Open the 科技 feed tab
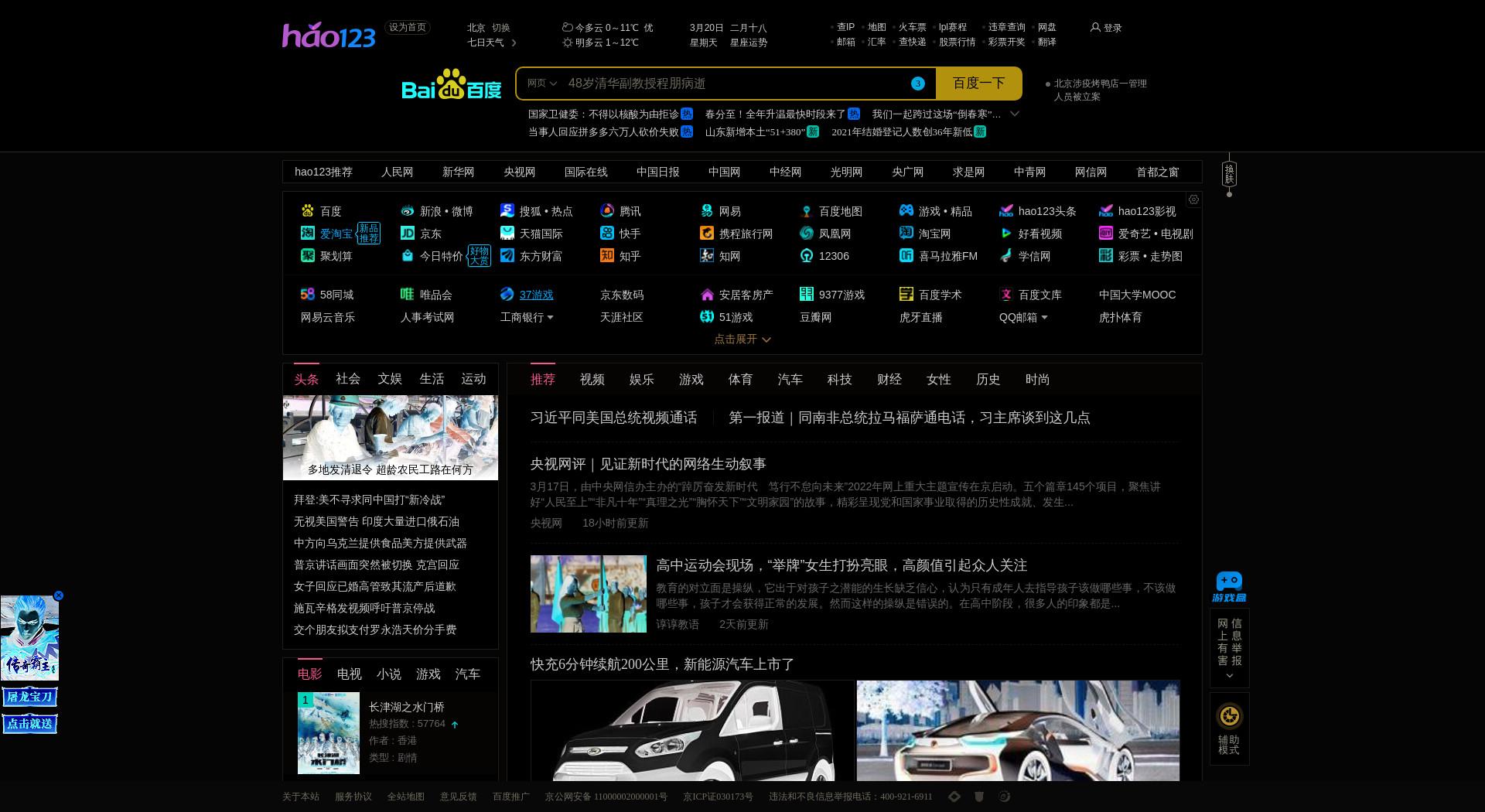This screenshot has height=812, width=1485. [x=840, y=379]
